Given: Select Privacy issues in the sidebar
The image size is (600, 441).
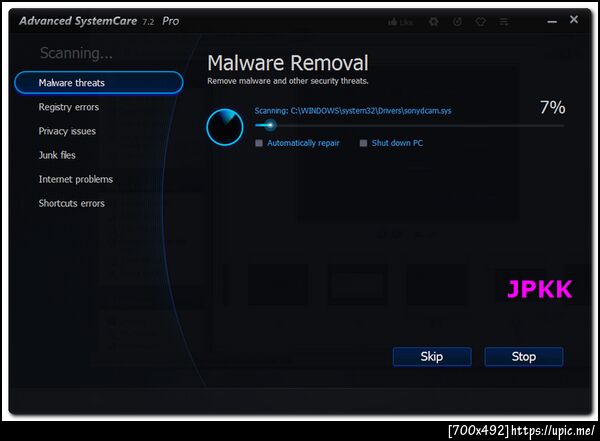Looking at the screenshot, I should pyautogui.click(x=67, y=131).
